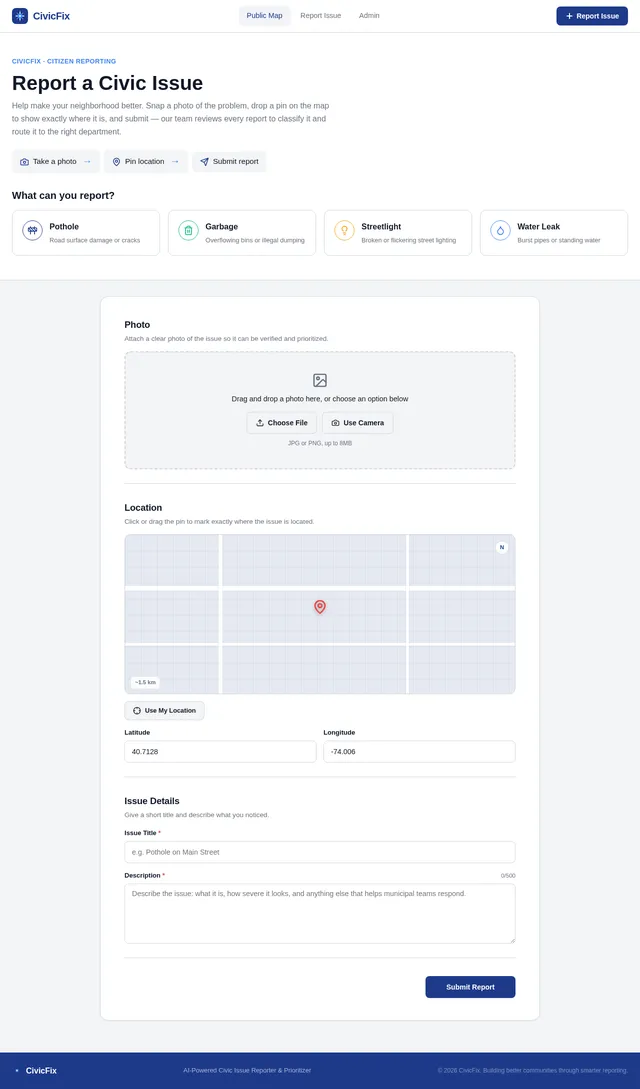The image size is (640, 1089).
Task: Click the camera icon on Use Camera
Action: tap(335, 423)
